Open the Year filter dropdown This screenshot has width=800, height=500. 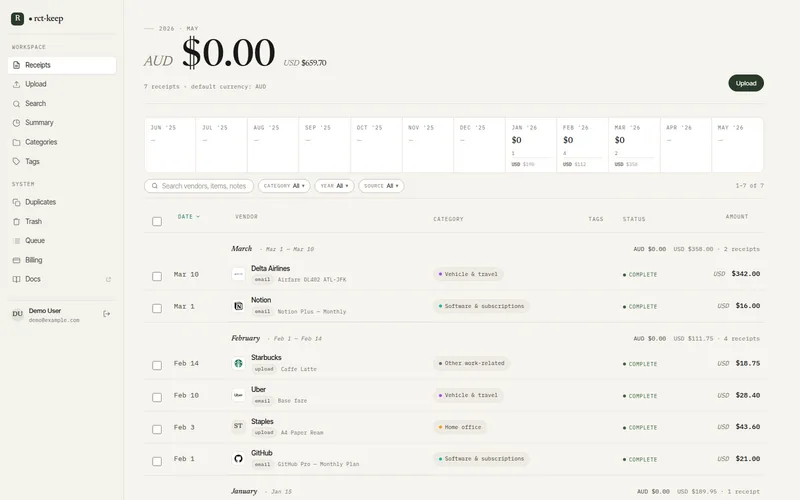point(334,186)
